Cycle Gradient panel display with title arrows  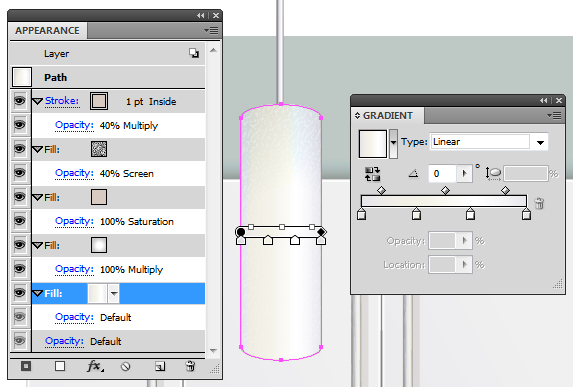tap(357, 115)
